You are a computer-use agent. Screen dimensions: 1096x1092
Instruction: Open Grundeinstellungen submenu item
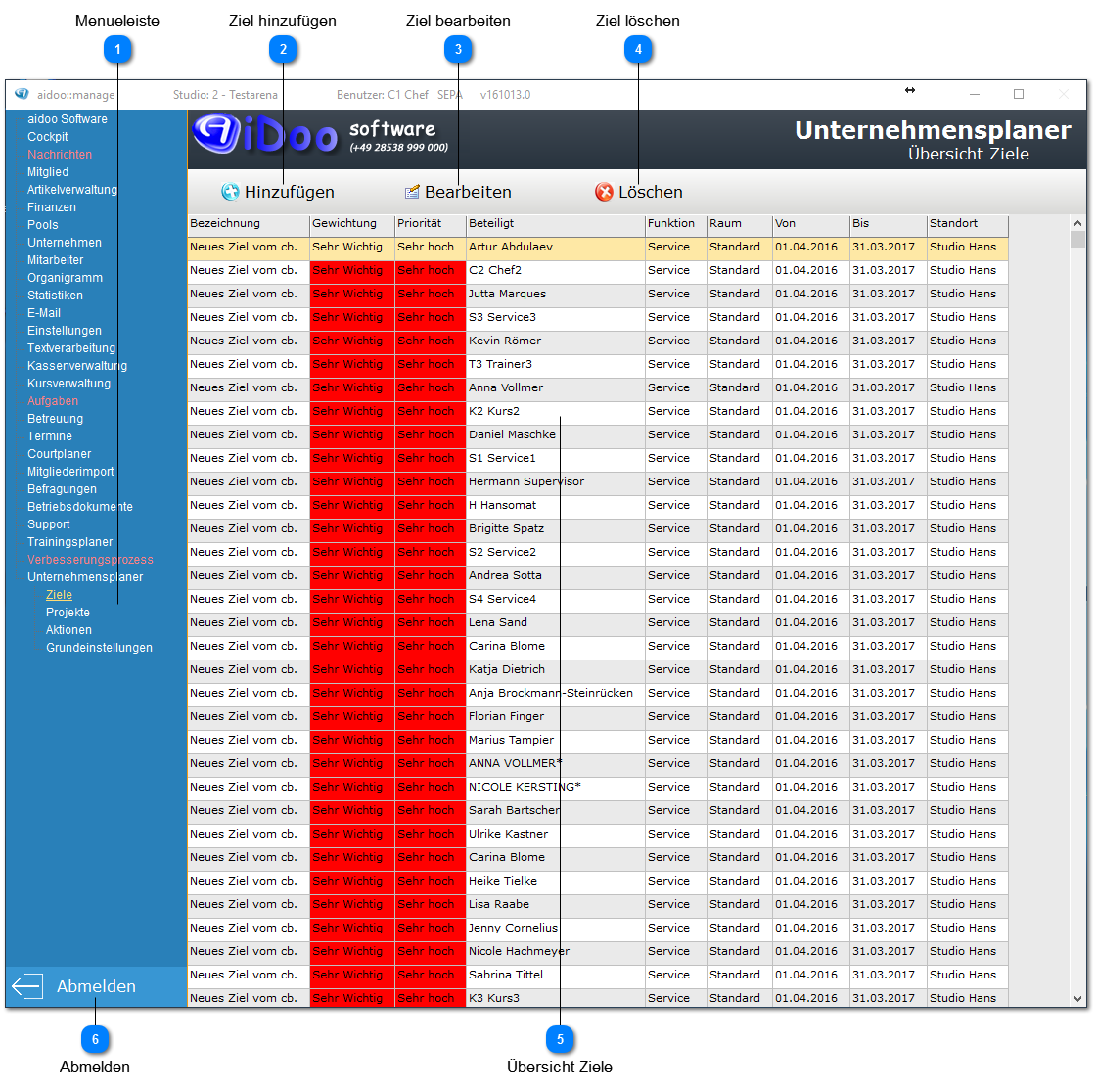(99, 648)
